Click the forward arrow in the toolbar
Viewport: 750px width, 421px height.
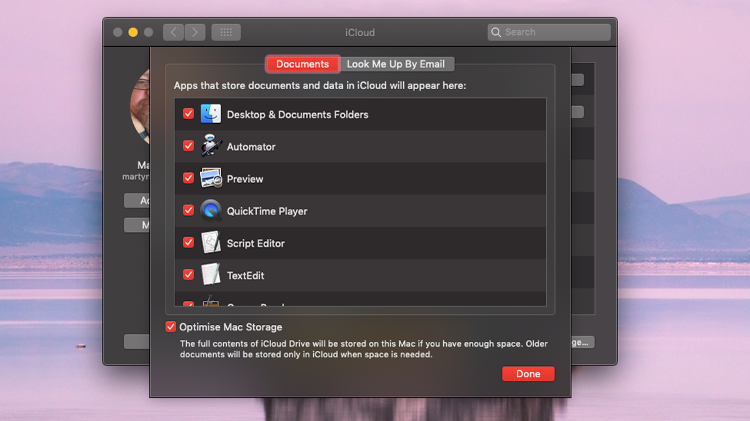(195, 33)
